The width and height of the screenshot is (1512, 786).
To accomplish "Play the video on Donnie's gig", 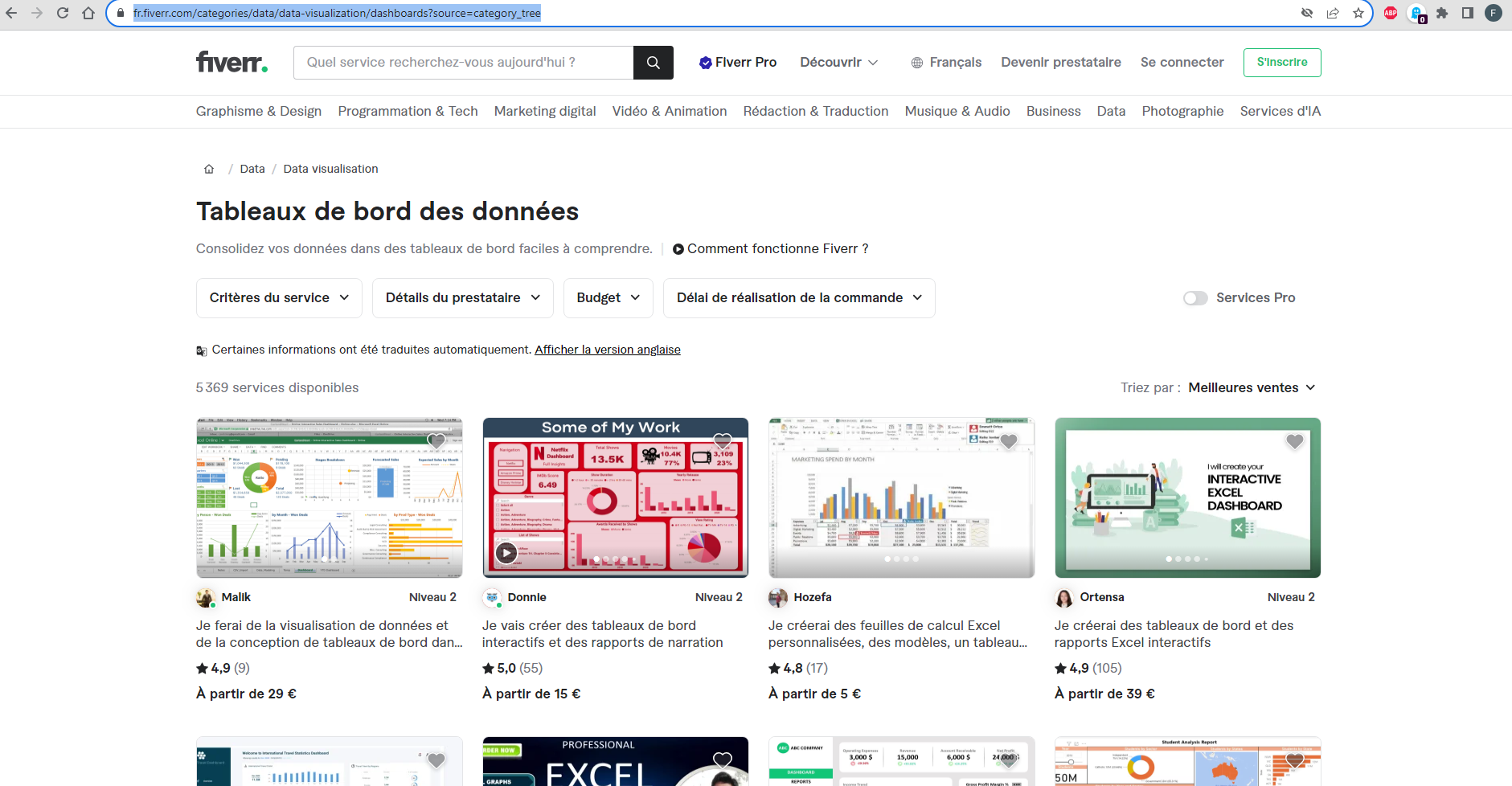I will tap(506, 552).
